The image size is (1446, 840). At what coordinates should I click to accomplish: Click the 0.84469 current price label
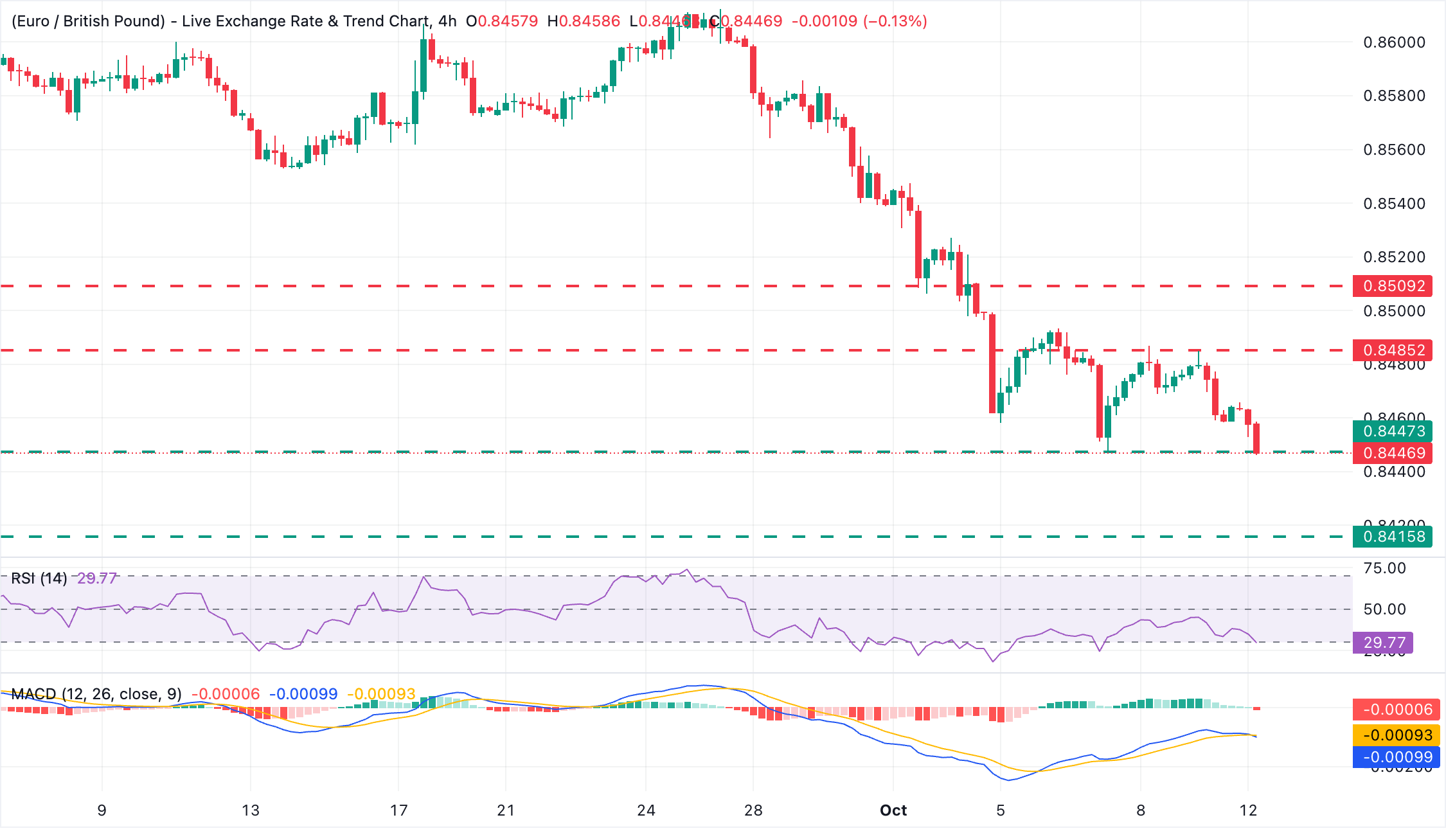(1393, 453)
